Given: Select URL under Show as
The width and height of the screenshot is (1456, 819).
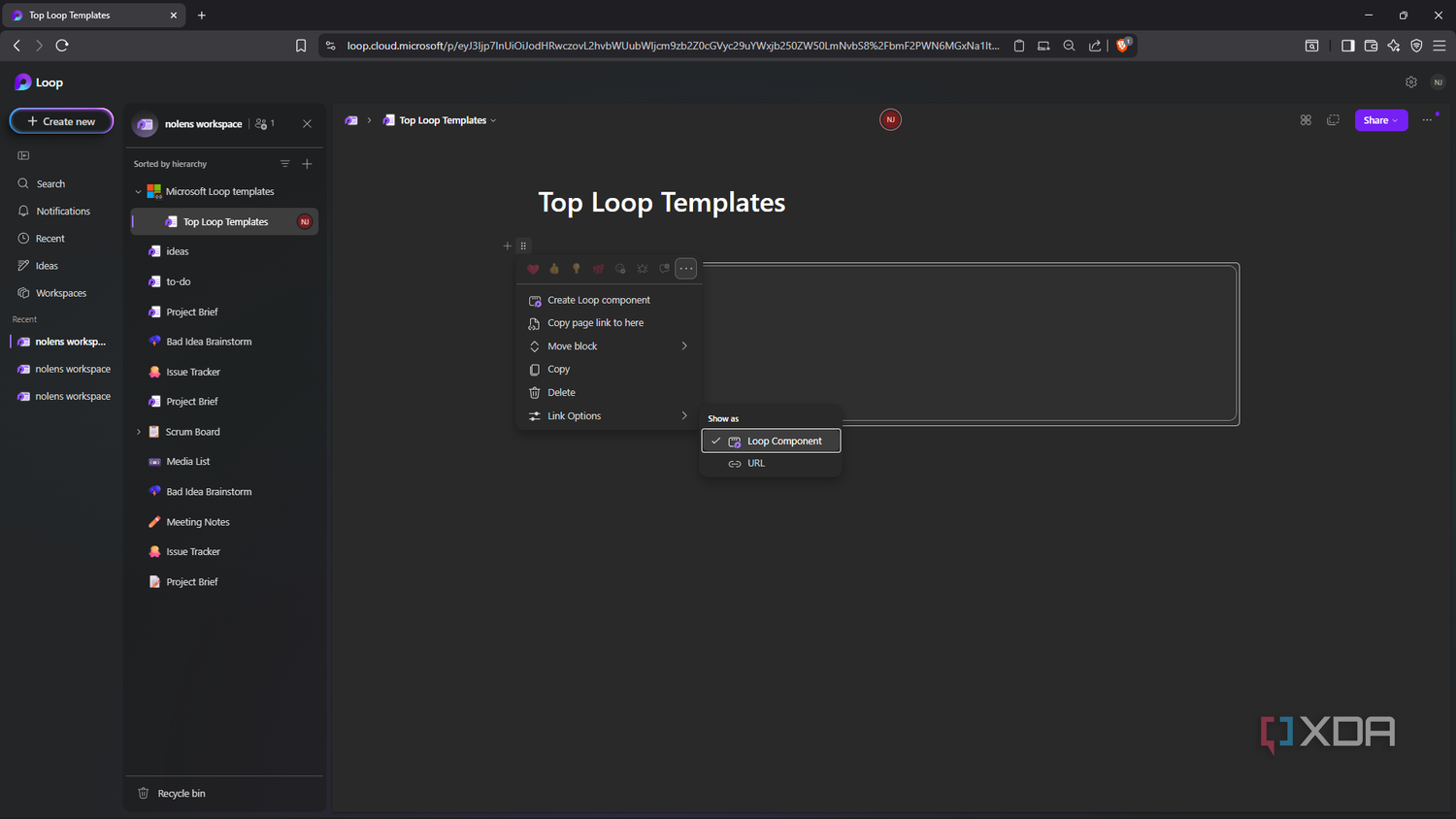Looking at the screenshot, I should 771,464.
